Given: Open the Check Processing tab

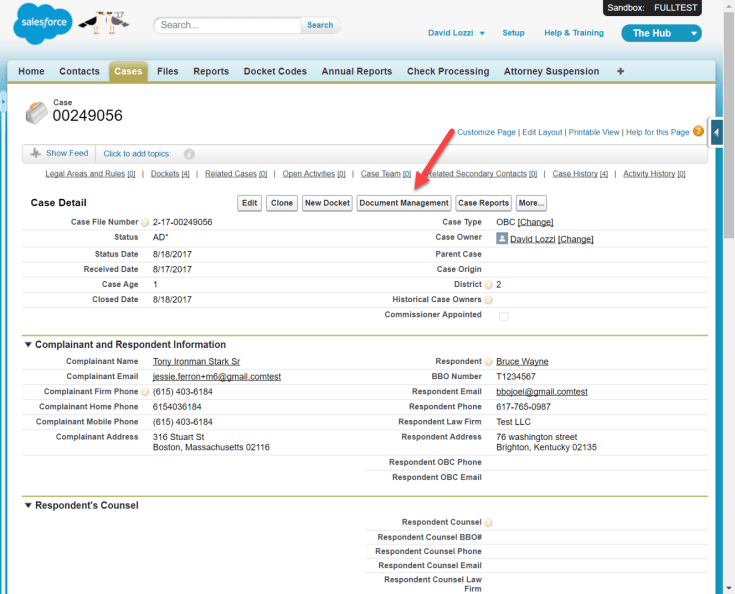Looking at the screenshot, I should tap(448, 71).
